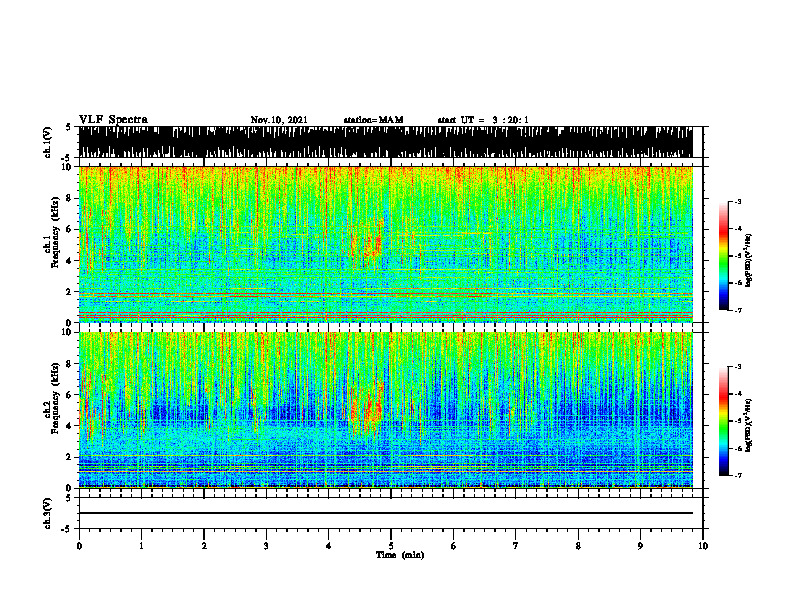
Task: Click the time axis tick label "0"
Action: (79, 546)
